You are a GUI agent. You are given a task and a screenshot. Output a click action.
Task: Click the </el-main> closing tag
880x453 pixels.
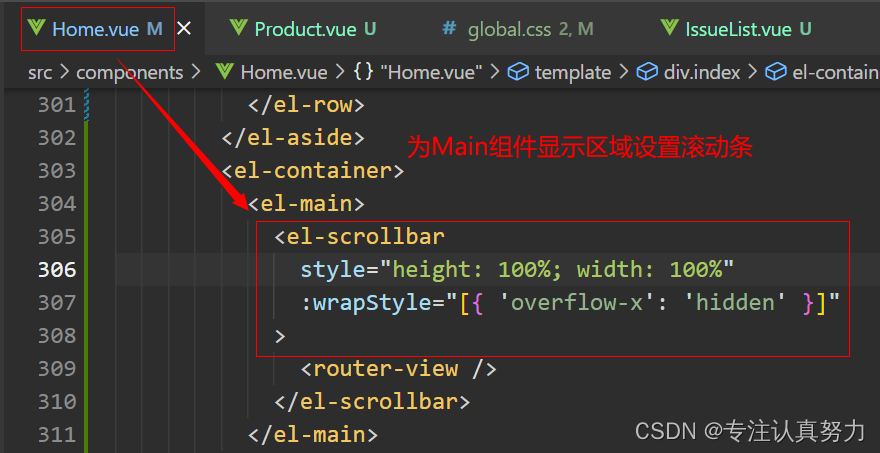point(313,434)
